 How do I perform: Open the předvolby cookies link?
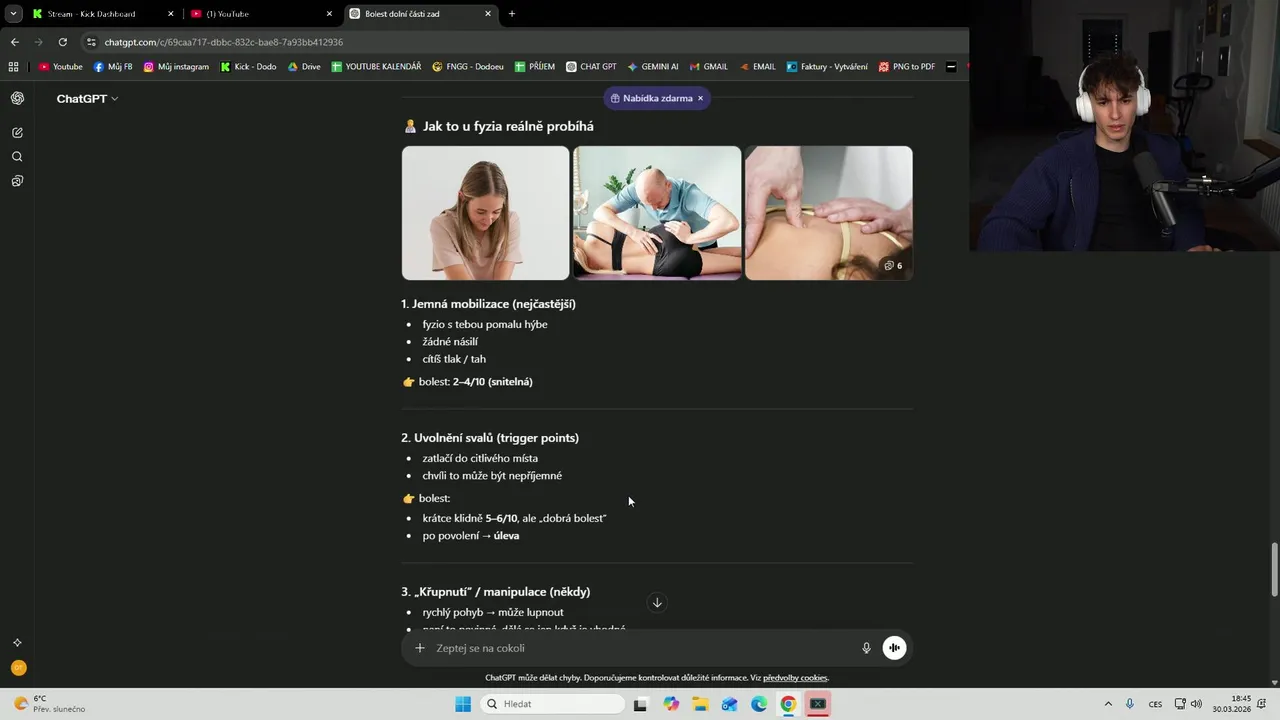[x=795, y=678]
